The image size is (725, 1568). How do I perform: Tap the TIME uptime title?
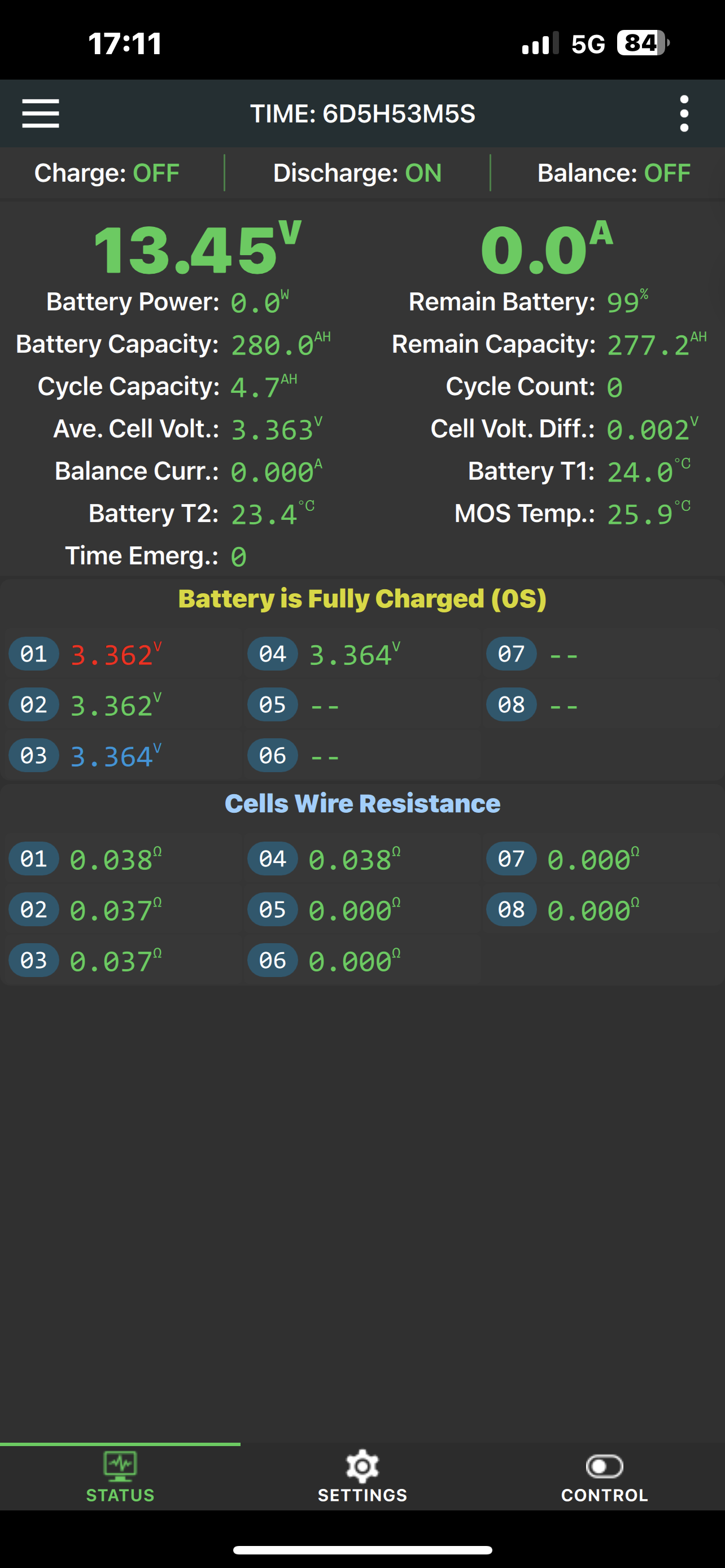point(362,114)
